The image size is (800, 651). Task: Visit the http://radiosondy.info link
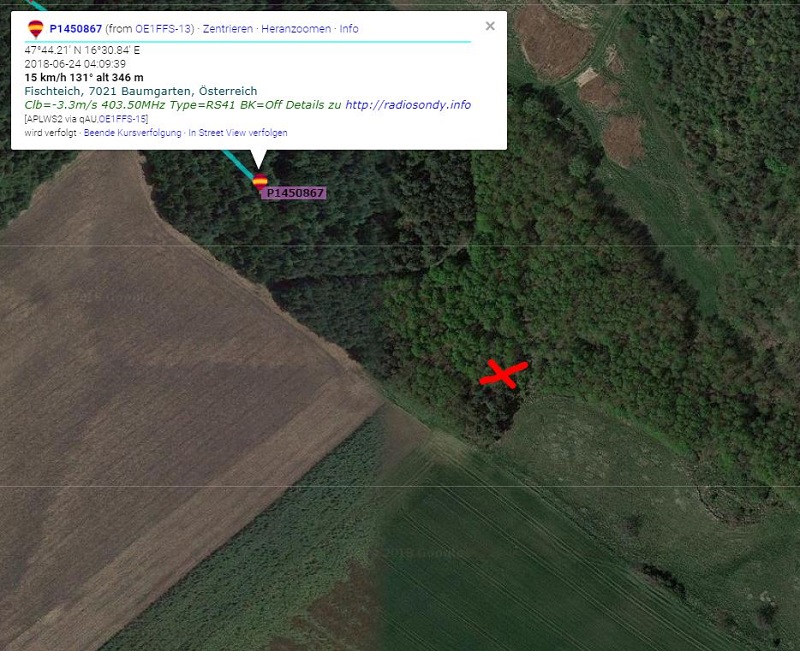[x=408, y=105]
